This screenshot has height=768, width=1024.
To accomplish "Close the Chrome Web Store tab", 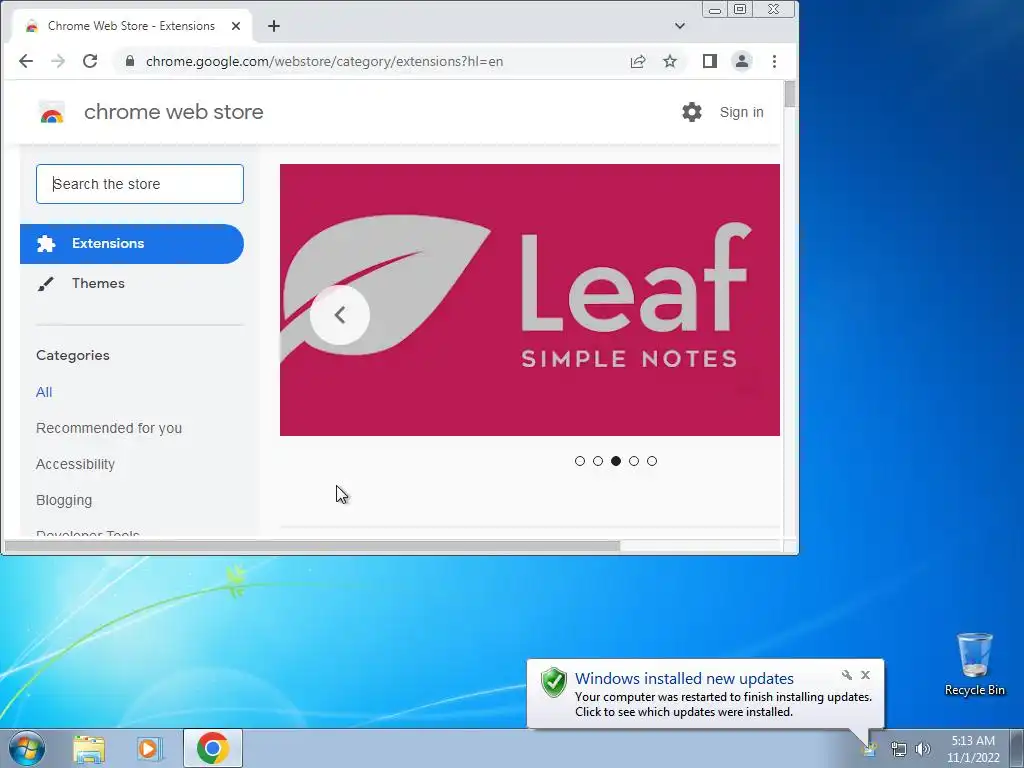I will click(236, 26).
